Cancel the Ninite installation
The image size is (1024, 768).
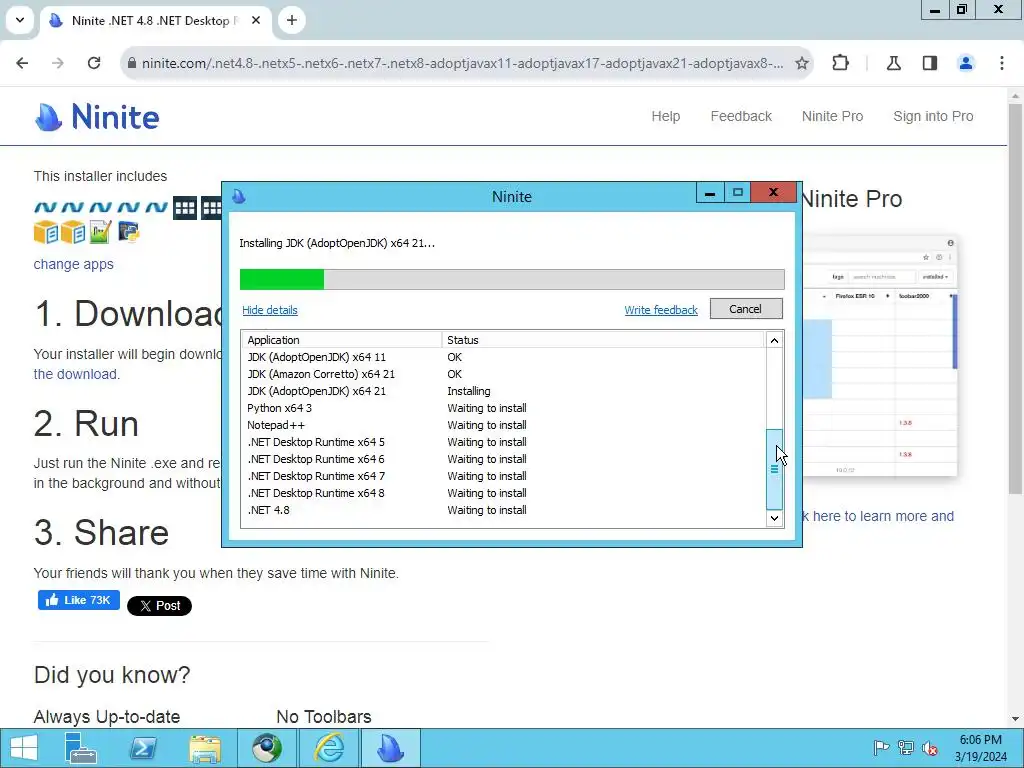tap(746, 309)
